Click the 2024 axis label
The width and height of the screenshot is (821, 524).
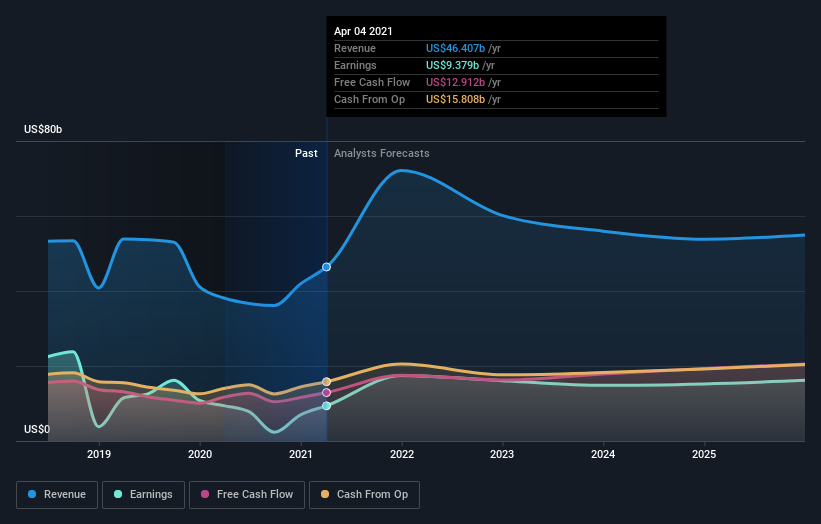point(603,454)
